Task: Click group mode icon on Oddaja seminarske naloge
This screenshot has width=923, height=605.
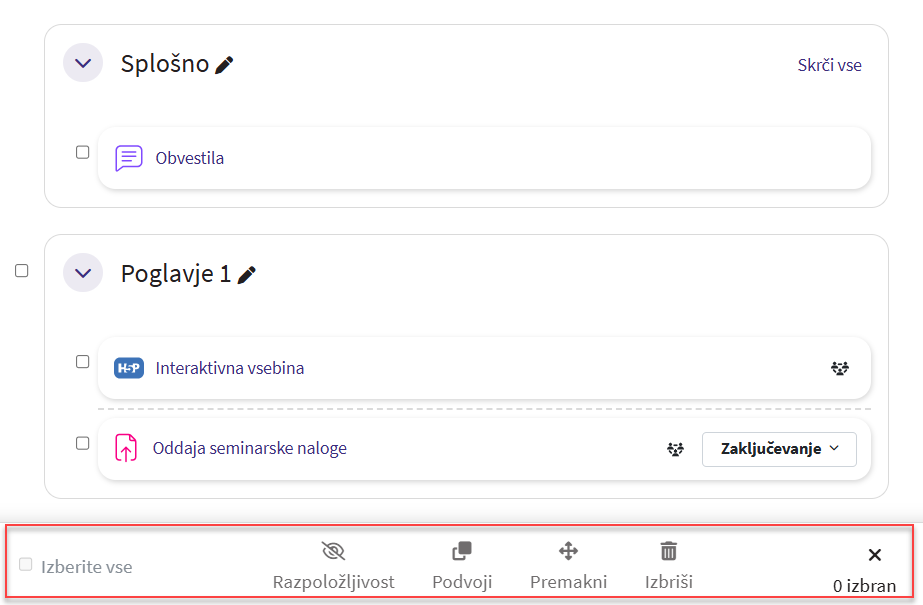Action: (676, 449)
